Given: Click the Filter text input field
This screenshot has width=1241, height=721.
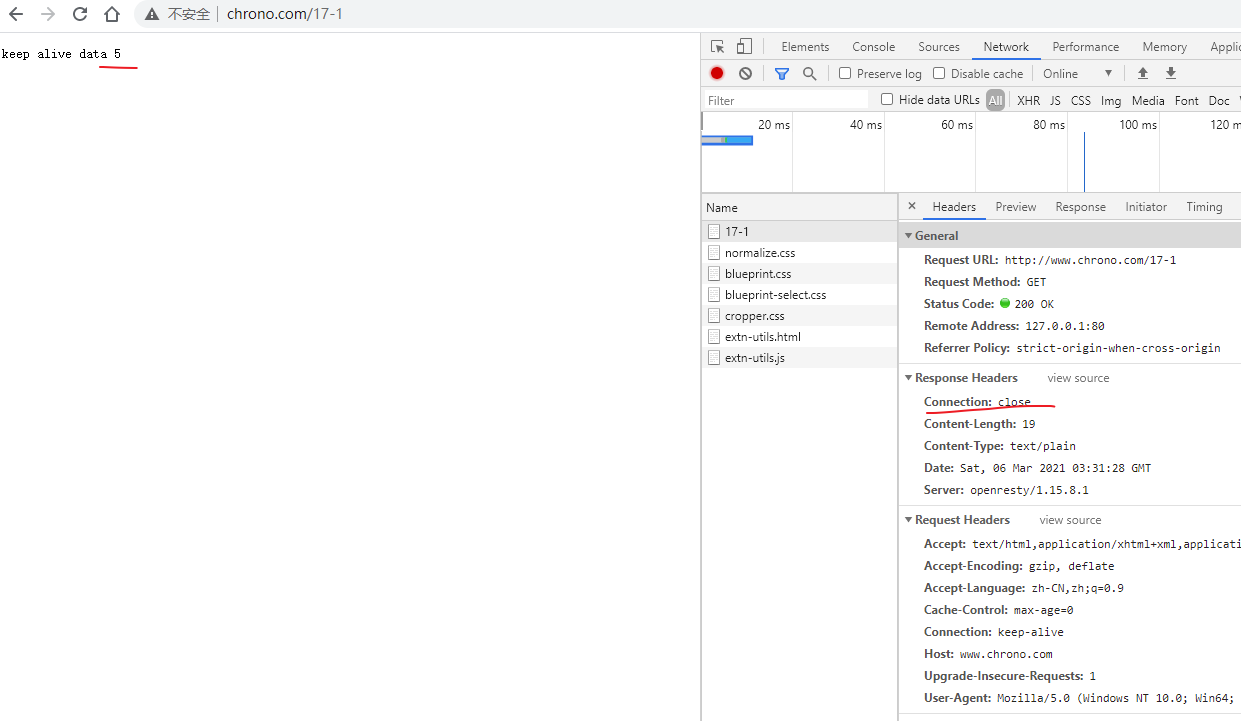Looking at the screenshot, I should click(x=785, y=100).
